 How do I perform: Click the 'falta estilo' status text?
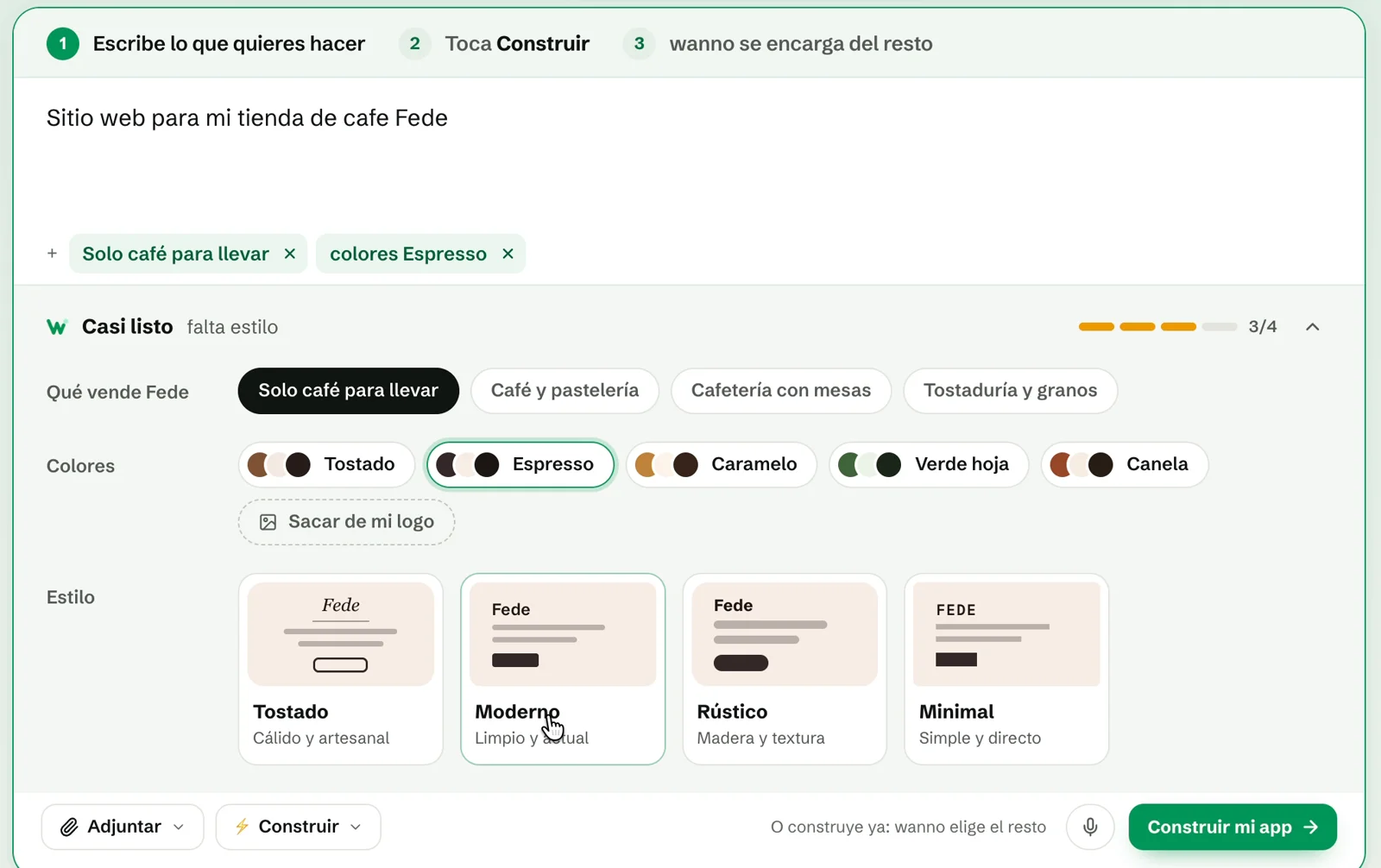coord(232,327)
